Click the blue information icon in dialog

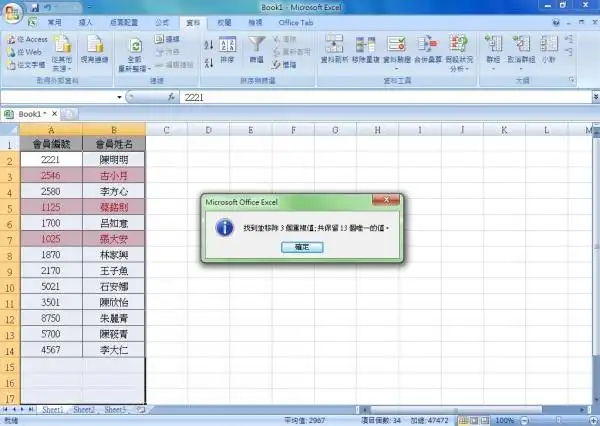click(225, 228)
